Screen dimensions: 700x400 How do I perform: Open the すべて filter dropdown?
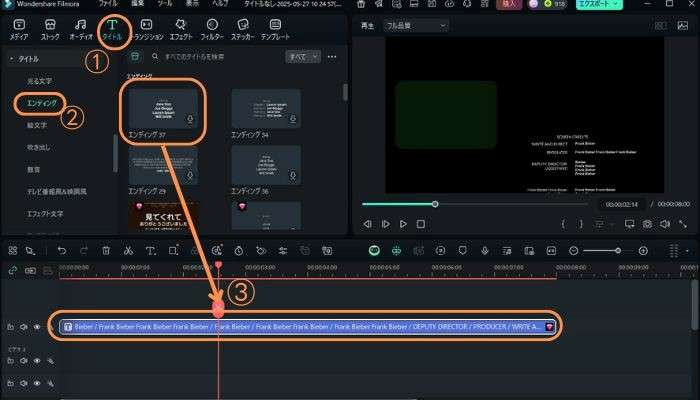tap(303, 57)
